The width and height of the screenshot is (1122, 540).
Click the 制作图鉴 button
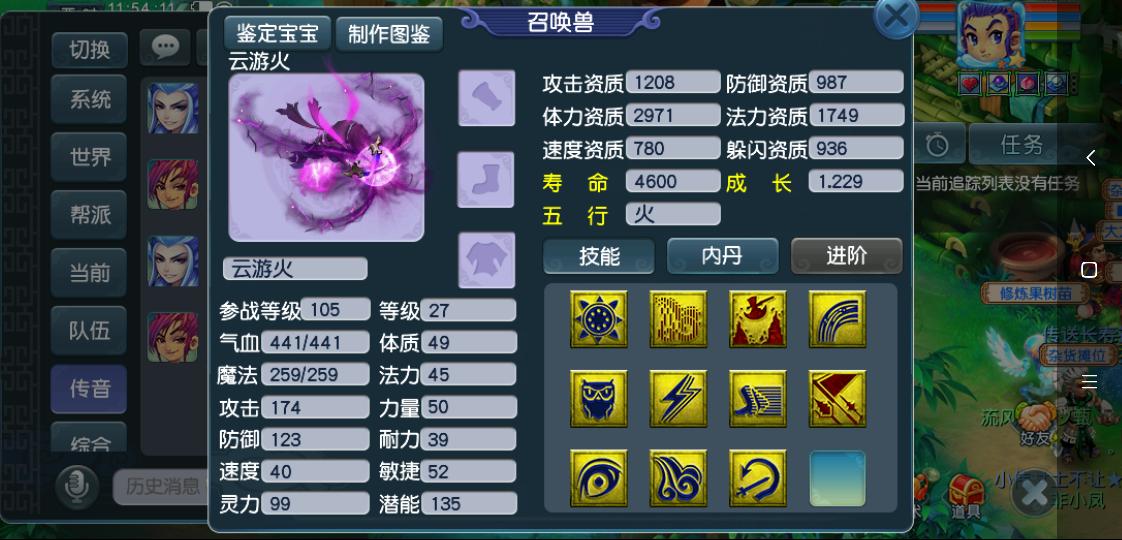coord(389,34)
